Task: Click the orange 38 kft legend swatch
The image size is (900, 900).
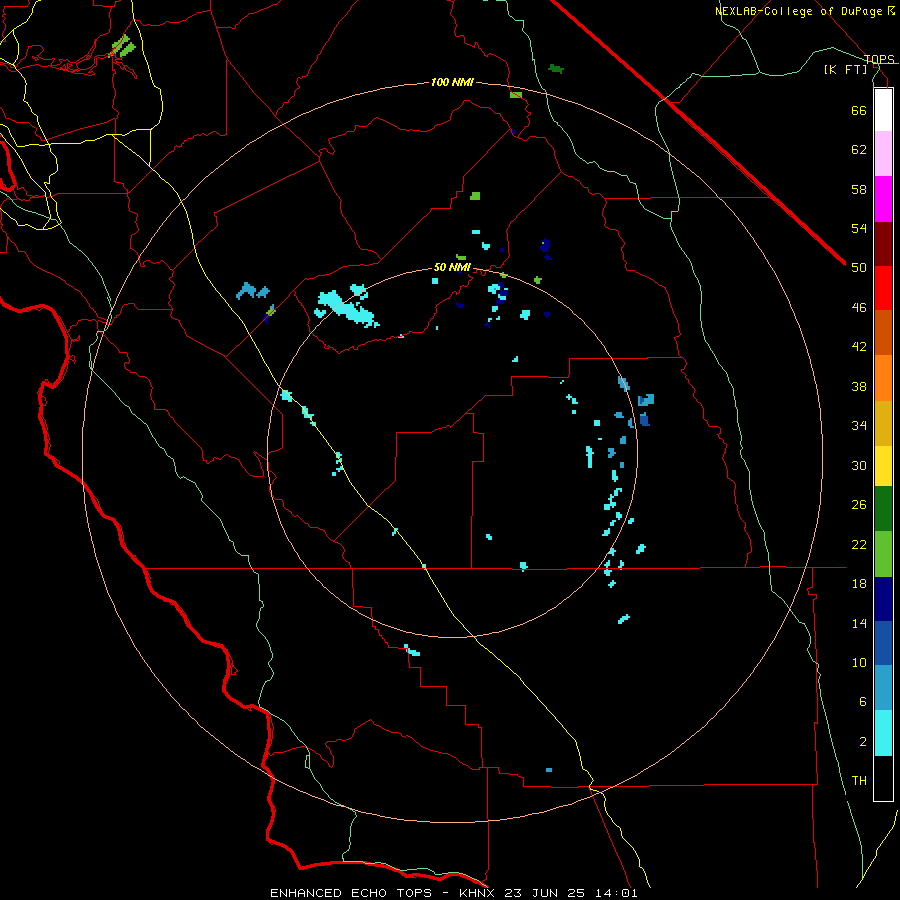Action: (883, 378)
